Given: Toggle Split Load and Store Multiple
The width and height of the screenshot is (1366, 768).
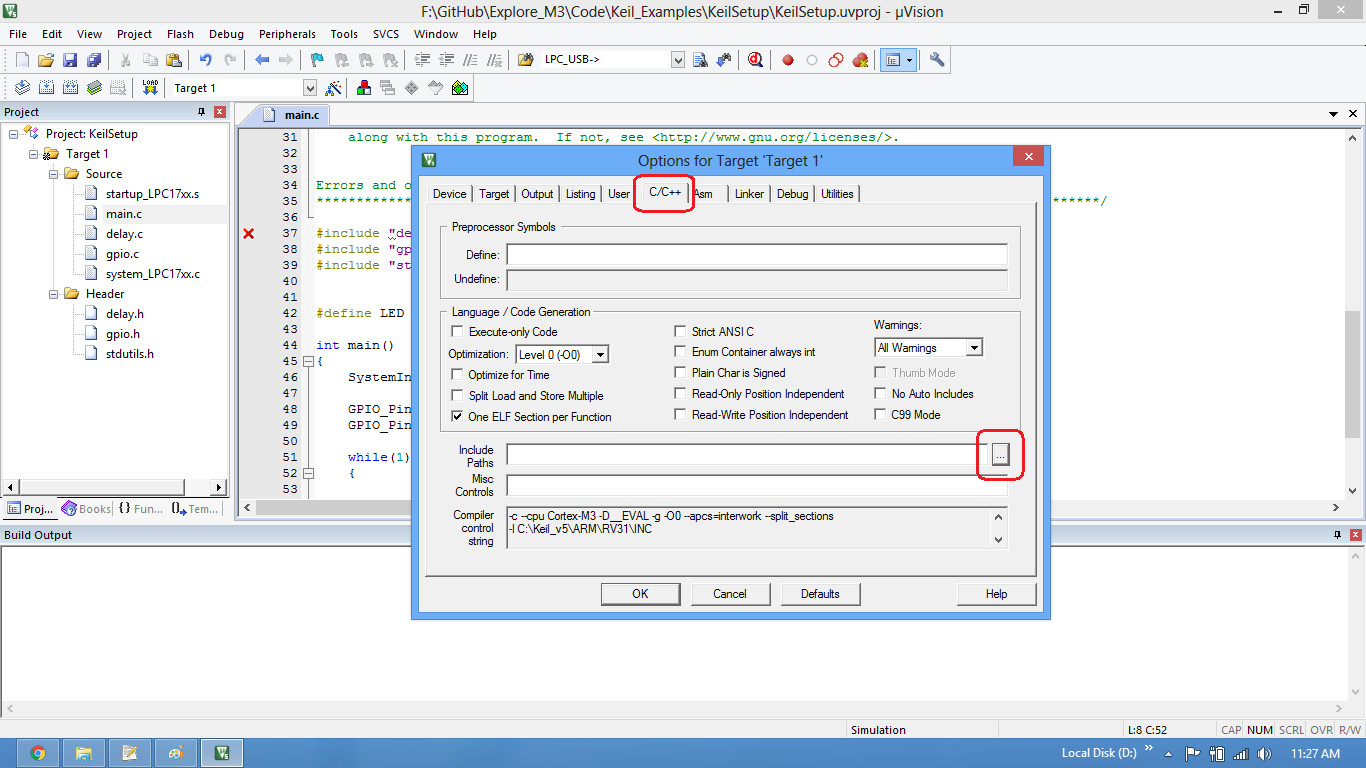Looking at the screenshot, I should [458, 396].
